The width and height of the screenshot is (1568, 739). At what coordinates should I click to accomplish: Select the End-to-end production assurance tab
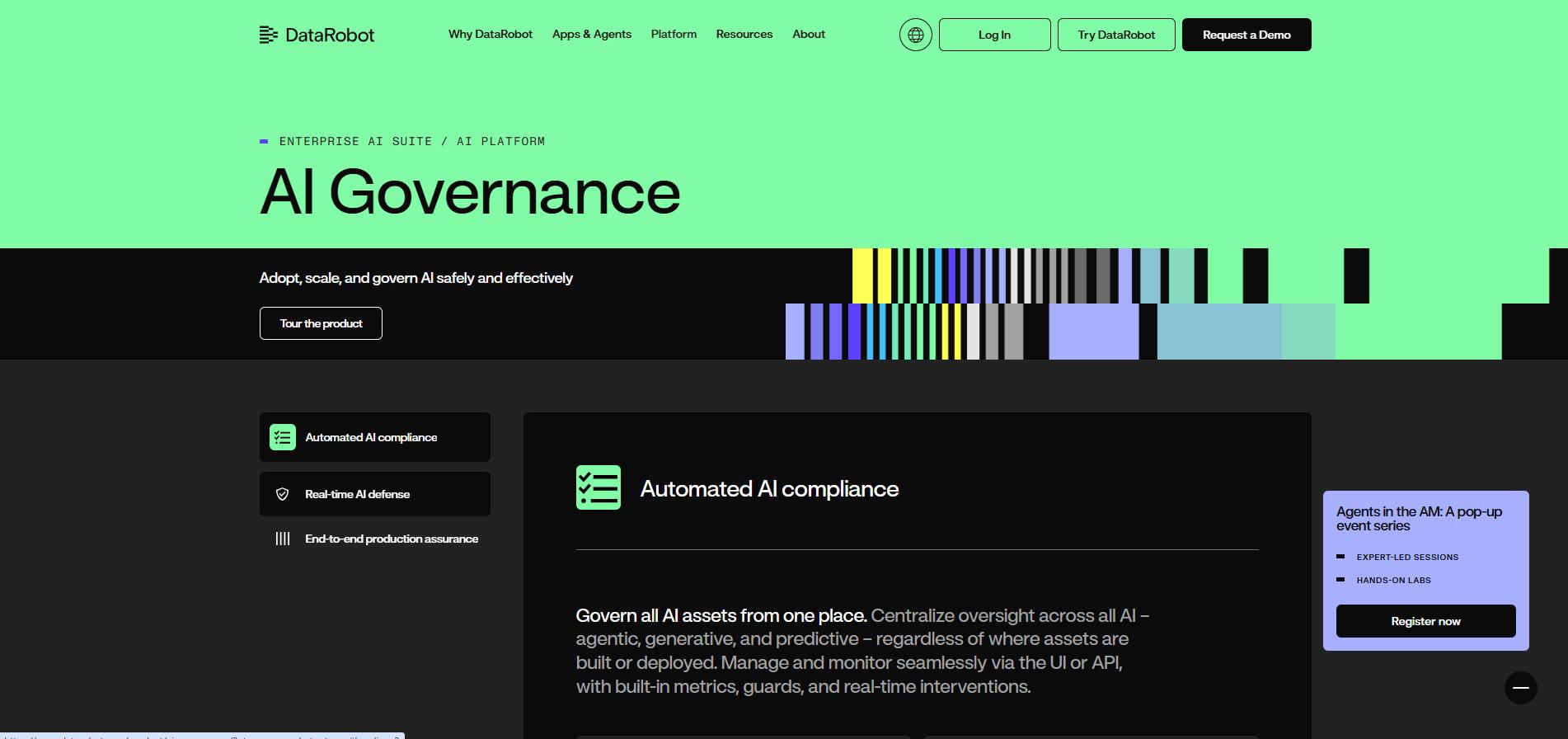pyautogui.click(x=375, y=539)
